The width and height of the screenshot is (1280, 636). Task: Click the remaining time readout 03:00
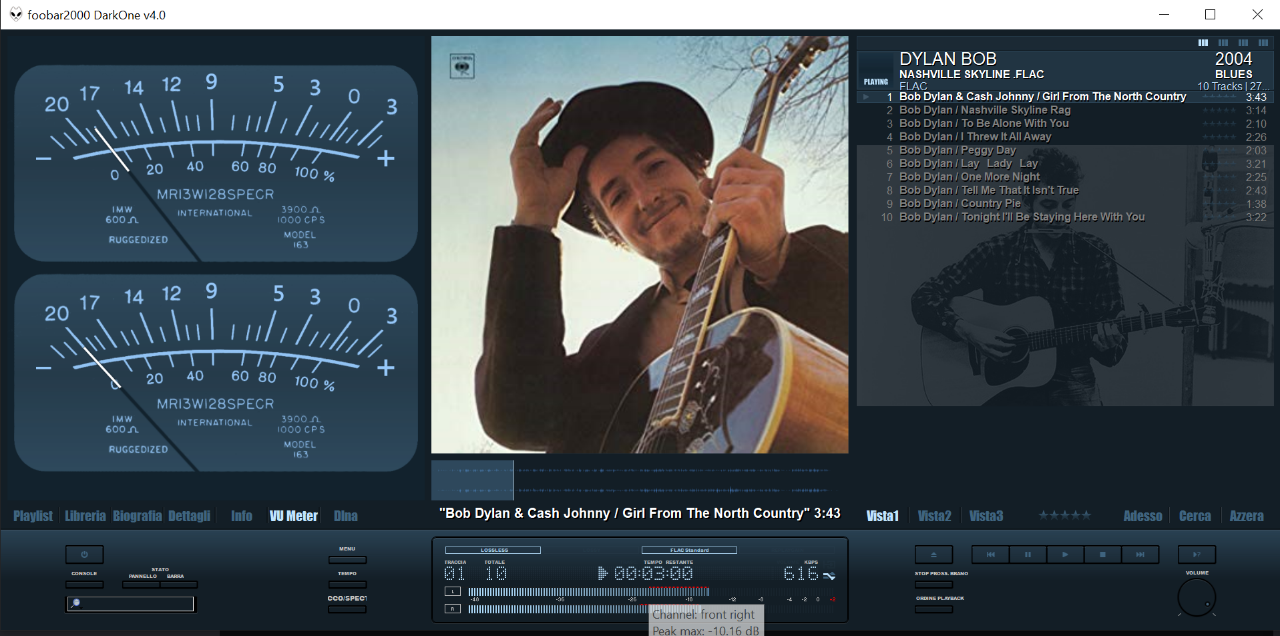coord(653,574)
